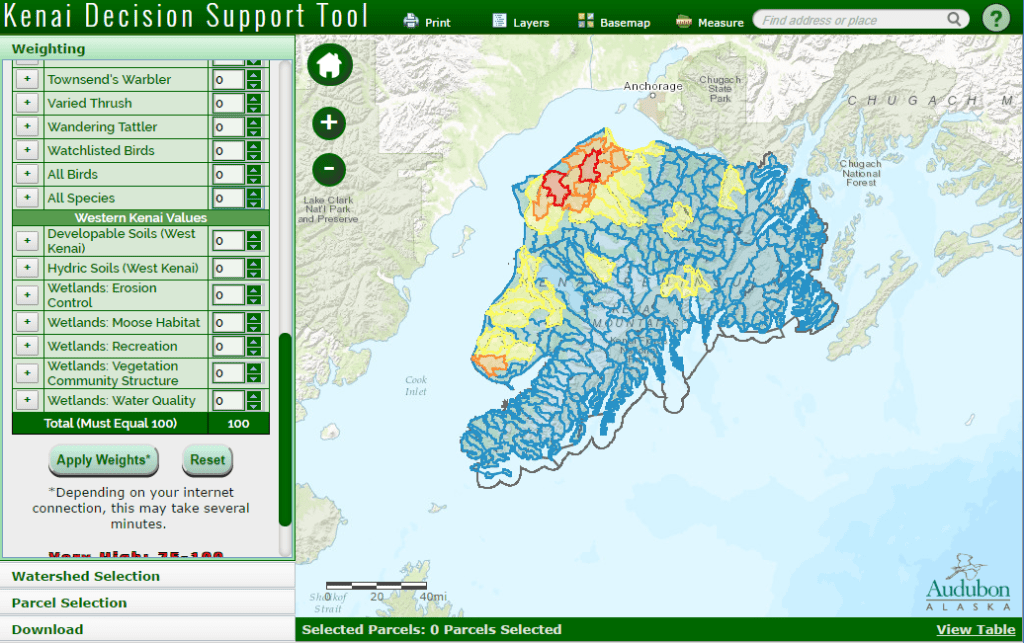Open the View Table link
Image resolution: width=1024 pixels, height=643 pixels.
(x=975, y=629)
